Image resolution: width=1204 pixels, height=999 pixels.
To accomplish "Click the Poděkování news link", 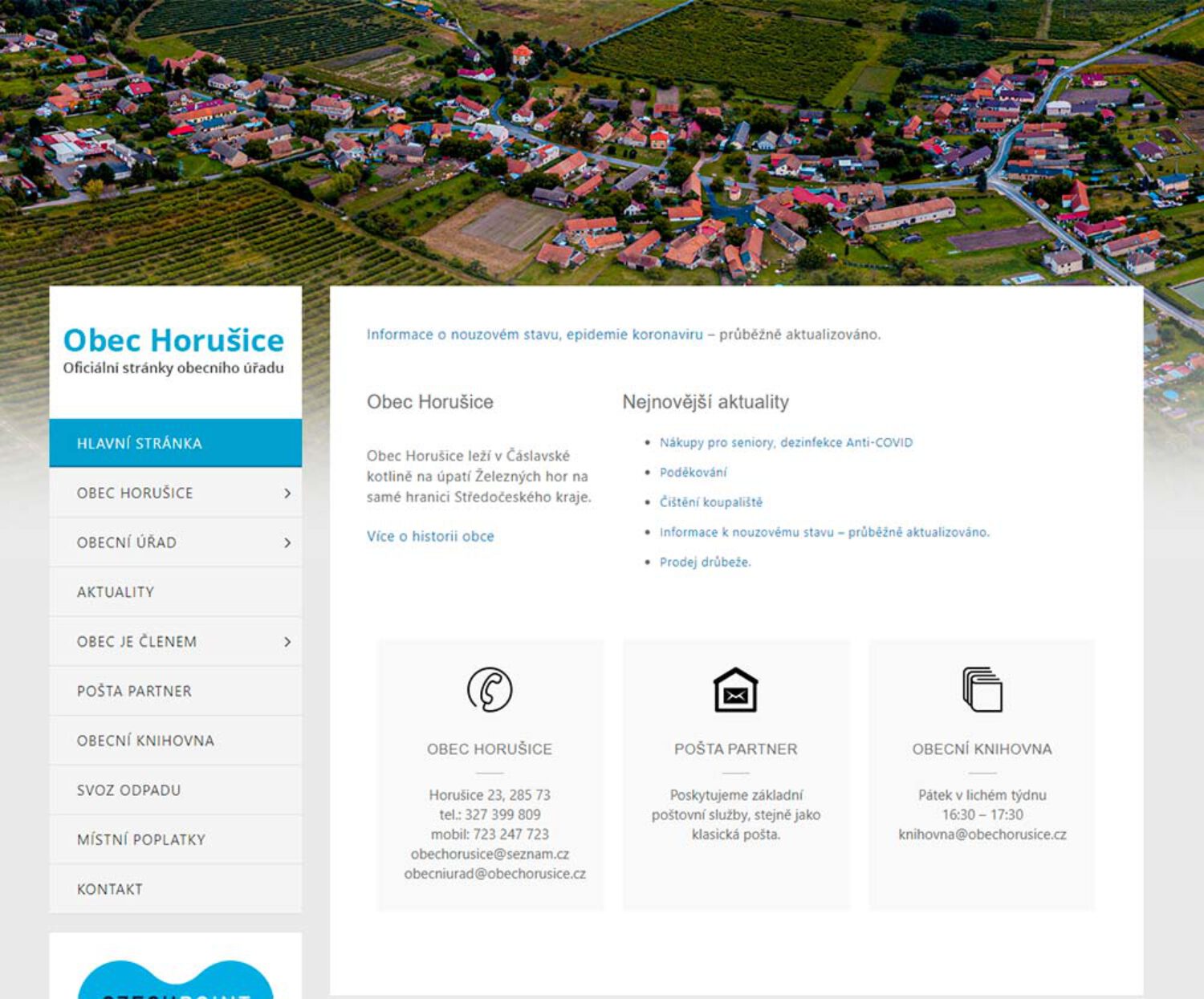I will point(693,473).
